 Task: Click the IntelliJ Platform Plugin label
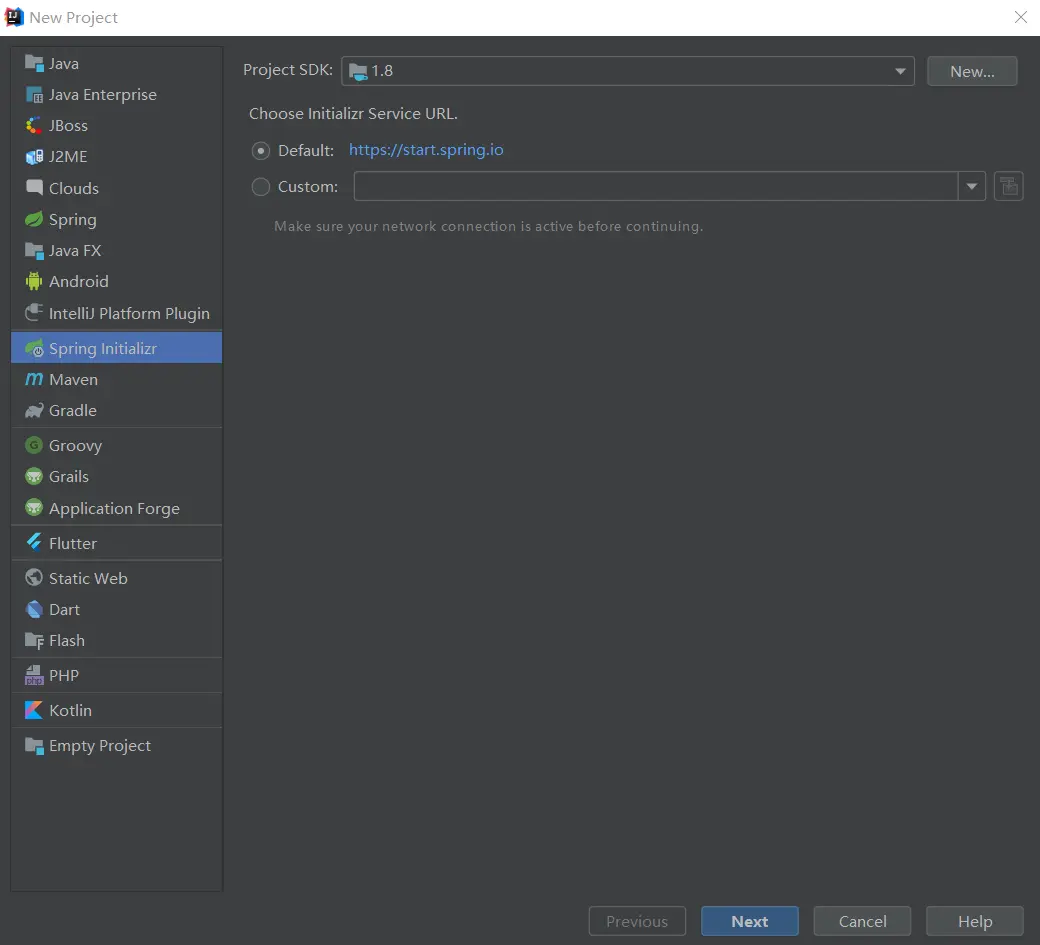click(x=129, y=314)
